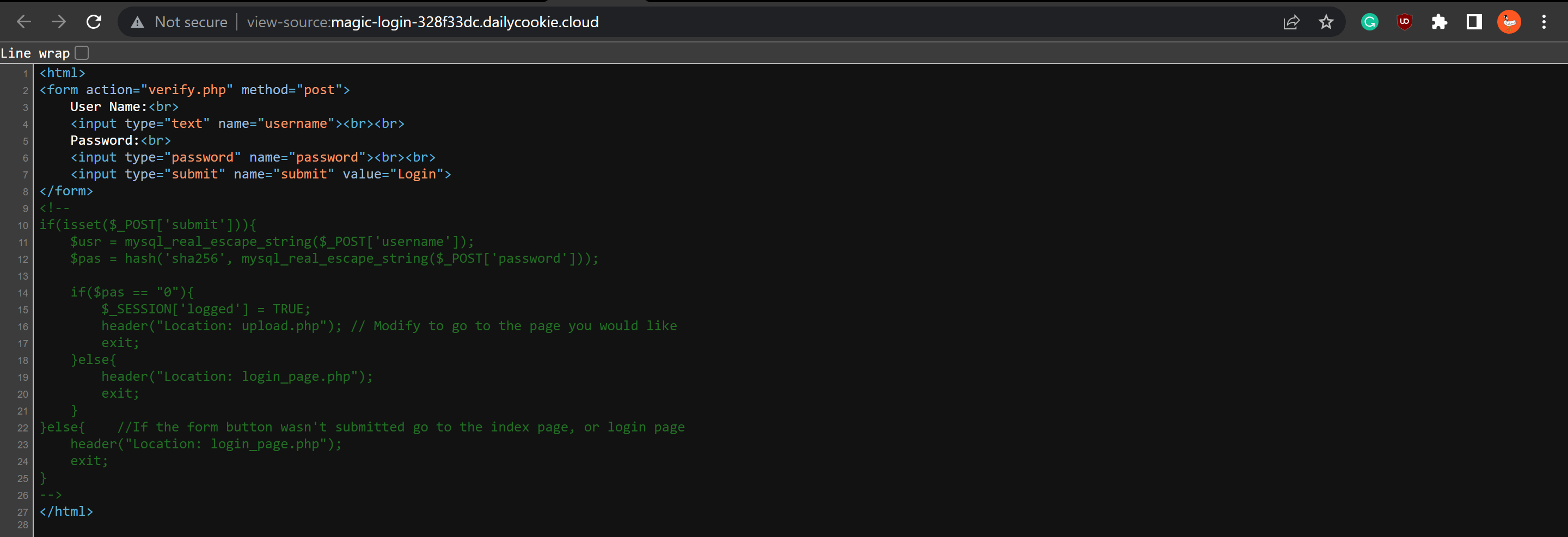Toggle the browser side panel
The width and height of the screenshot is (1568, 537).
[1474, 22]
